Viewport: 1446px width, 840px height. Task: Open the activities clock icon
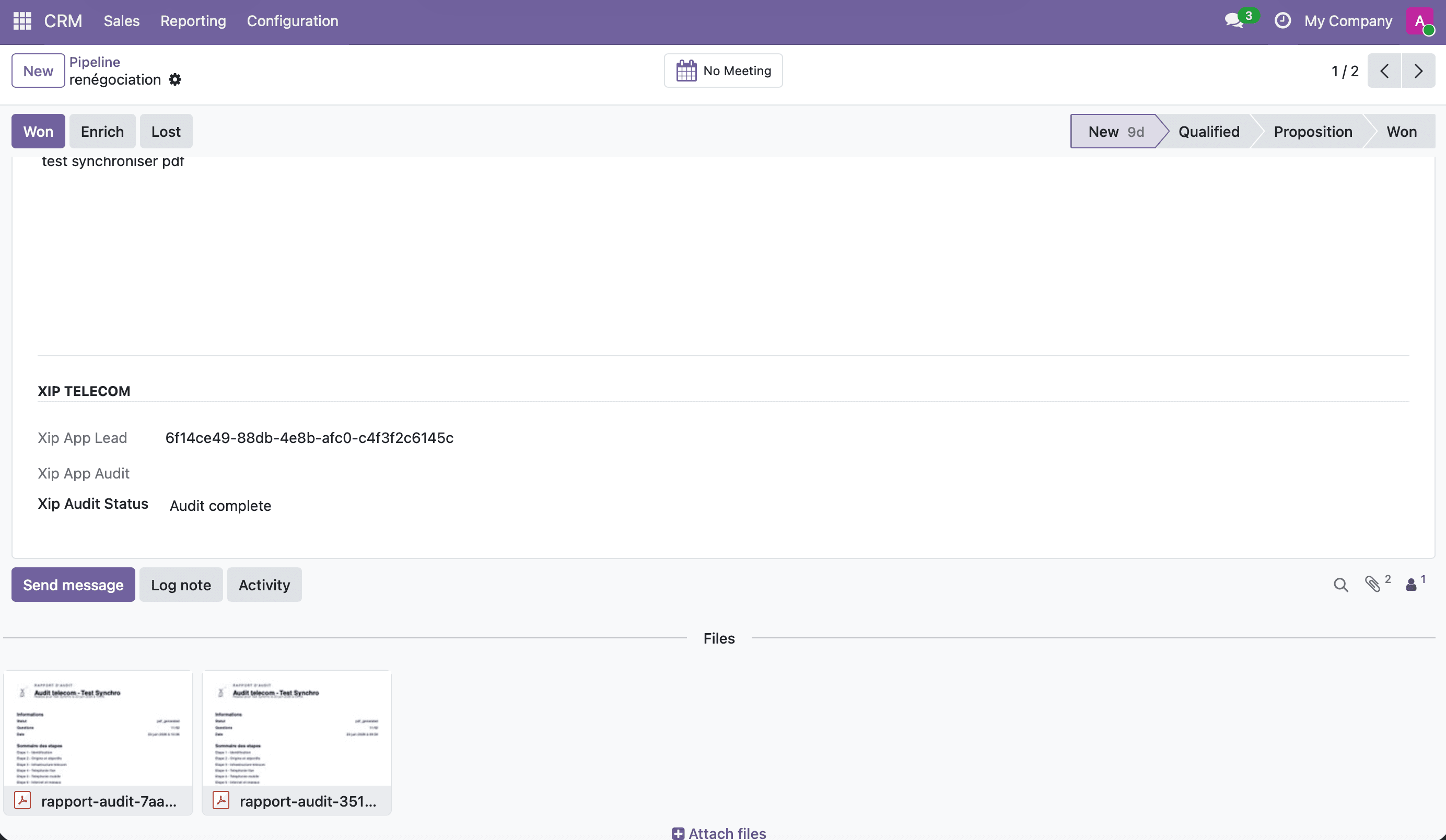click(x=1282, y=21)
